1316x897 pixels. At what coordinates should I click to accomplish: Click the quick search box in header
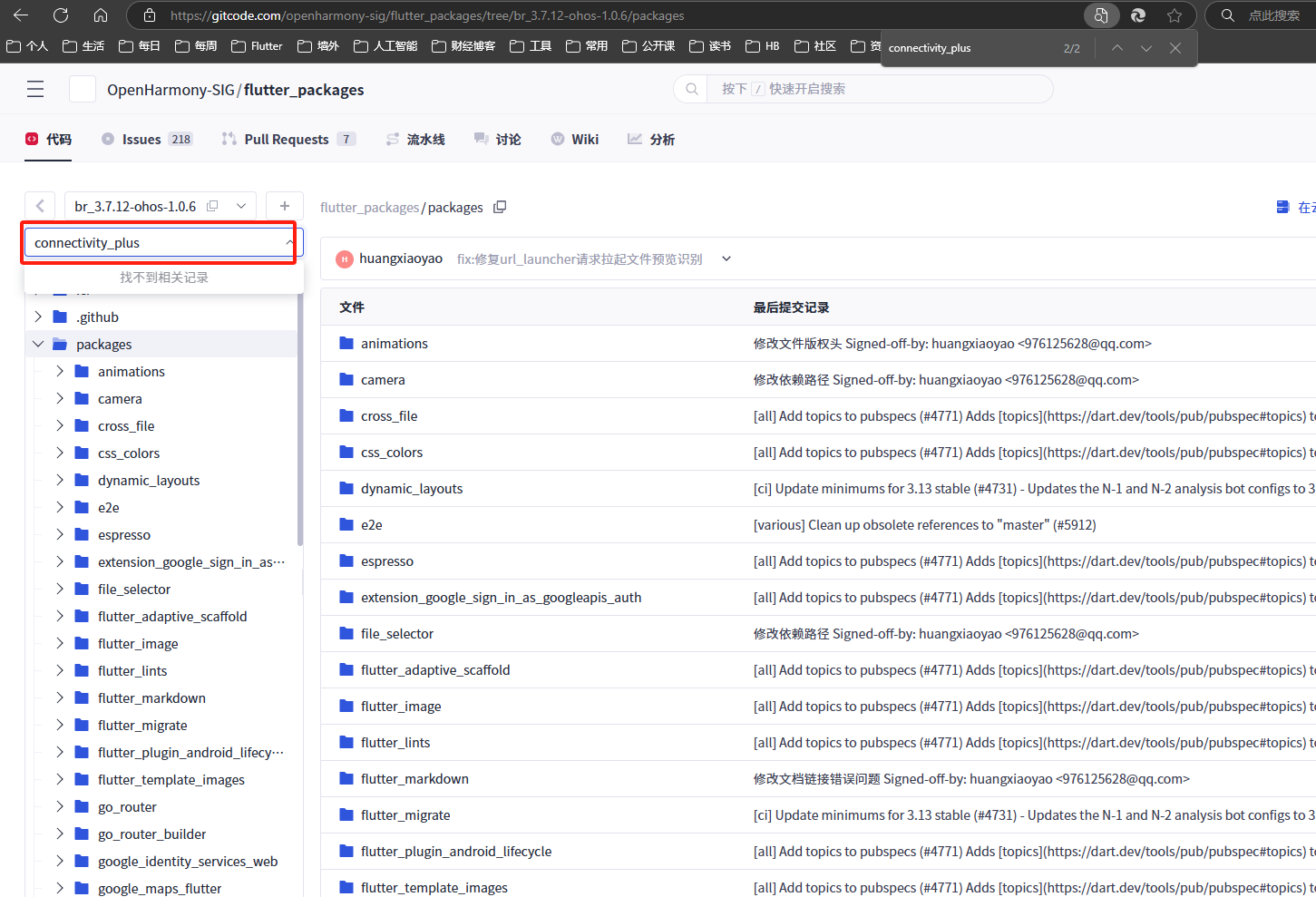863,89
